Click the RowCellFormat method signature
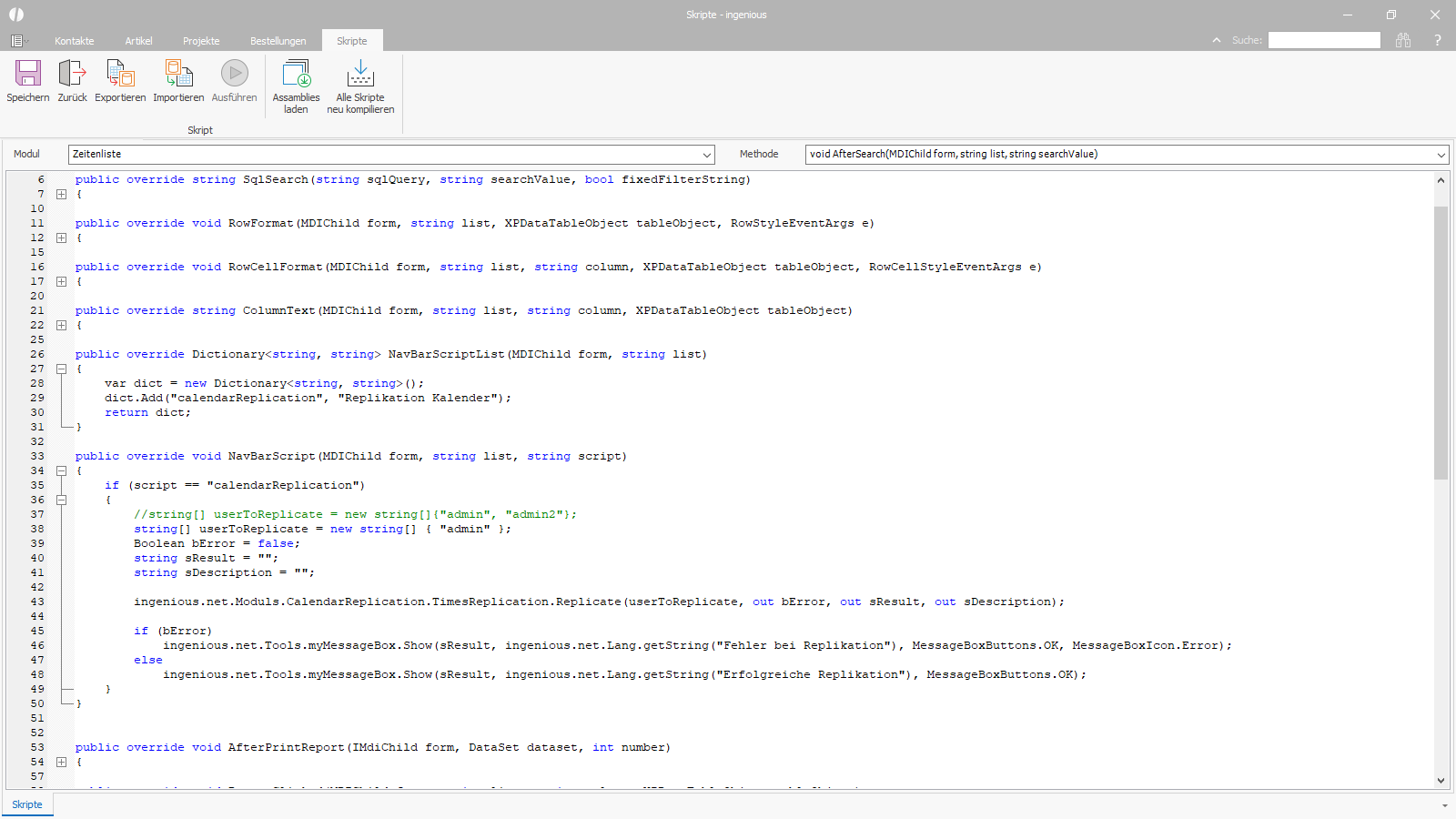The image size is (1456, 819). click(x=559, y=267)
